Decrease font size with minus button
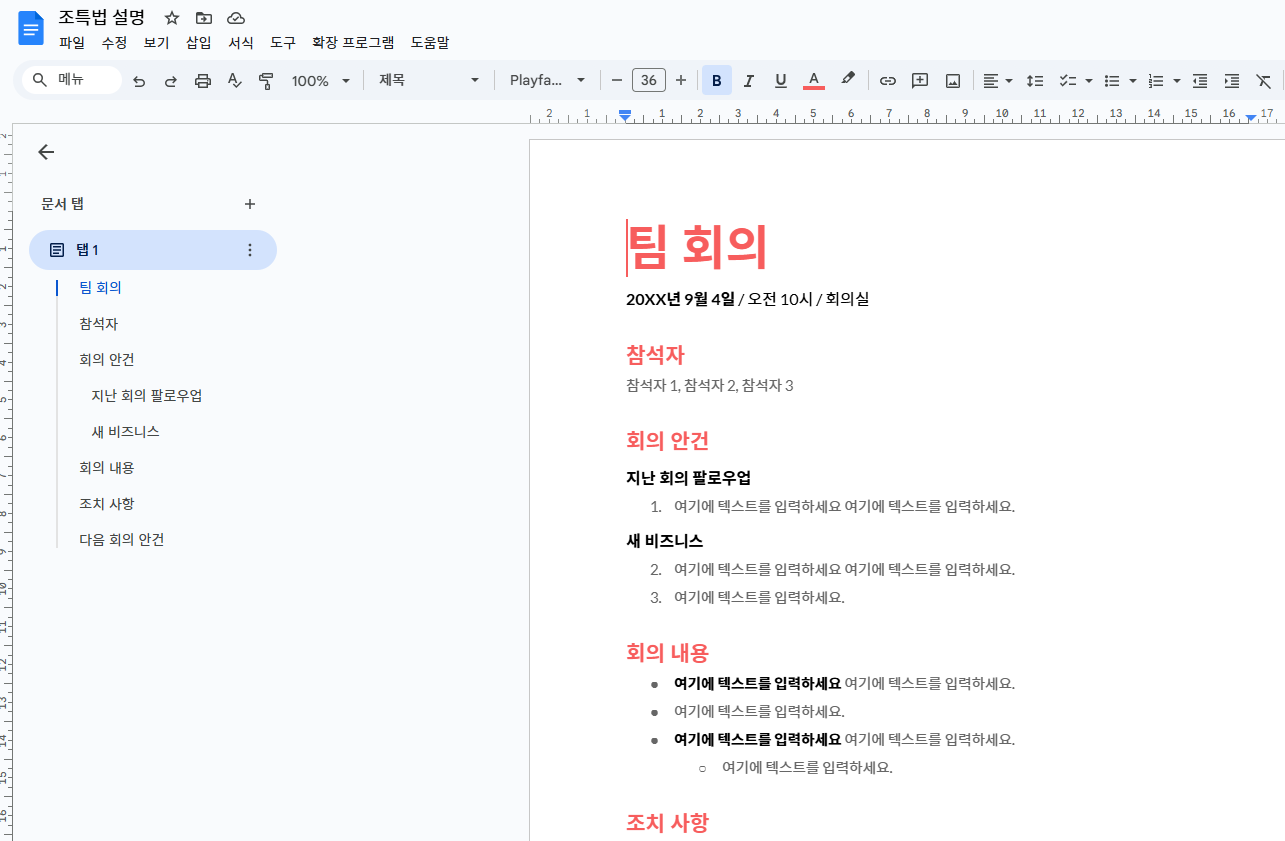Viewport: 1285px width, 841px height. [617, 81]
